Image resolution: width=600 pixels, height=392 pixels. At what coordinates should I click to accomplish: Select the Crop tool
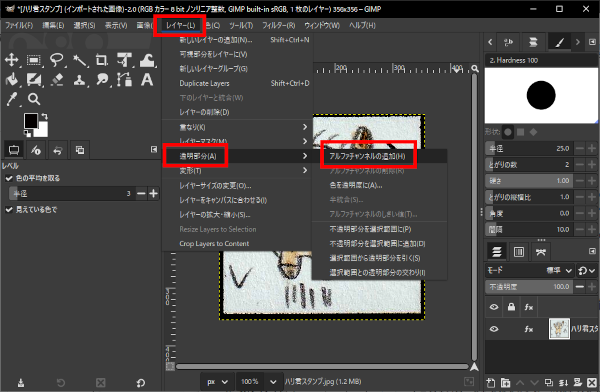[101, 60]
